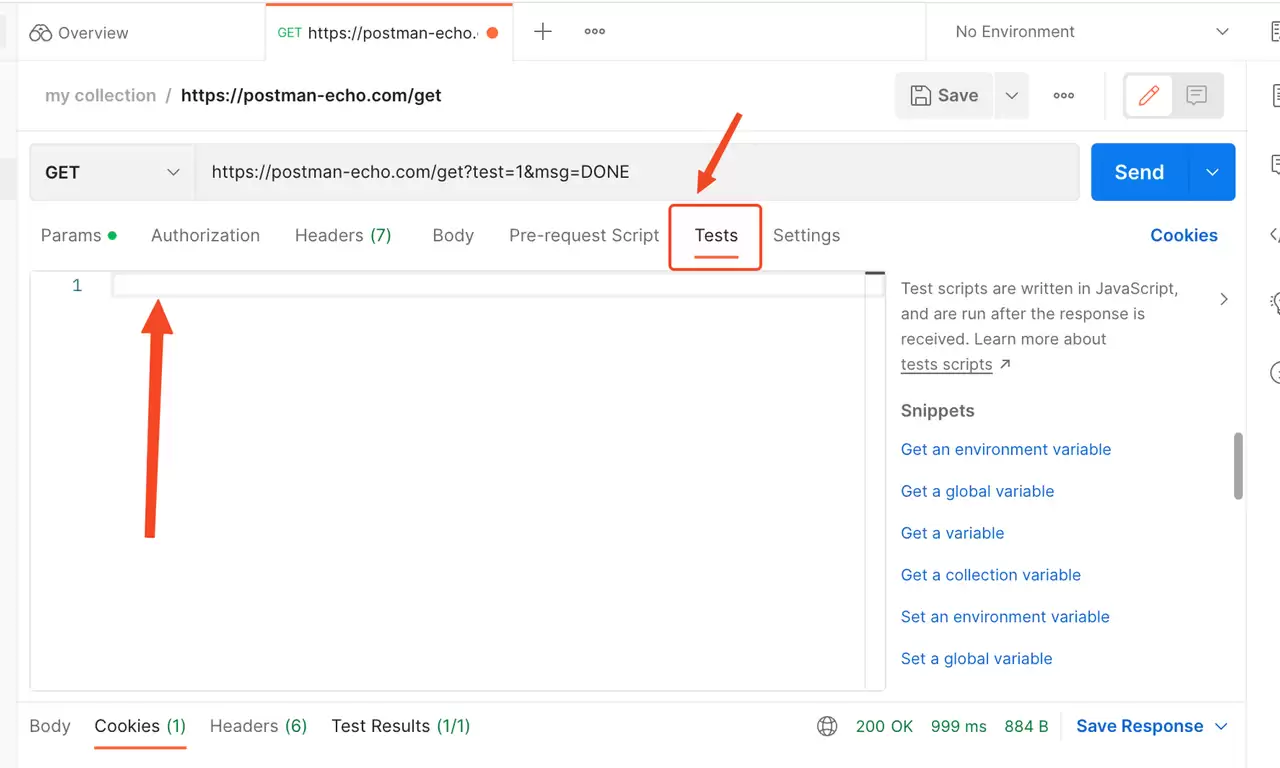The image size is (1280, 768).
Task: Click the plus icon for new tab
Action: (543, 31)
